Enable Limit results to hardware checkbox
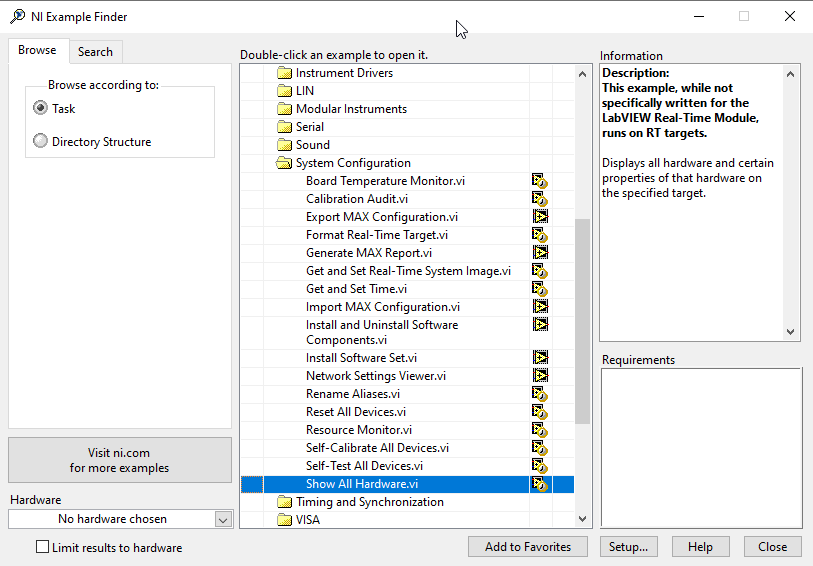Viewport: 813px width, 566px height. coord(42,547)
